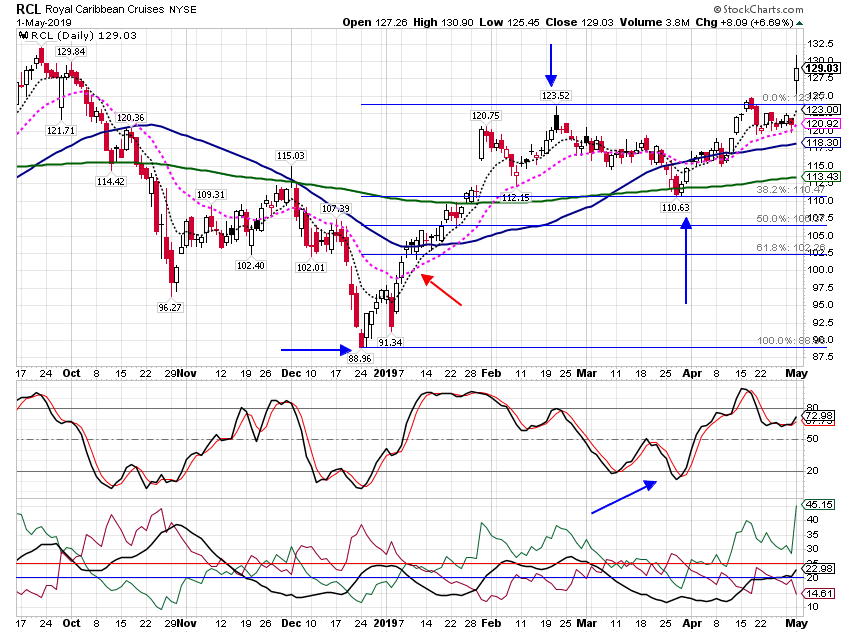
Task: Click the Volume 3.8M reading
Action: click(x=655, y=23)
